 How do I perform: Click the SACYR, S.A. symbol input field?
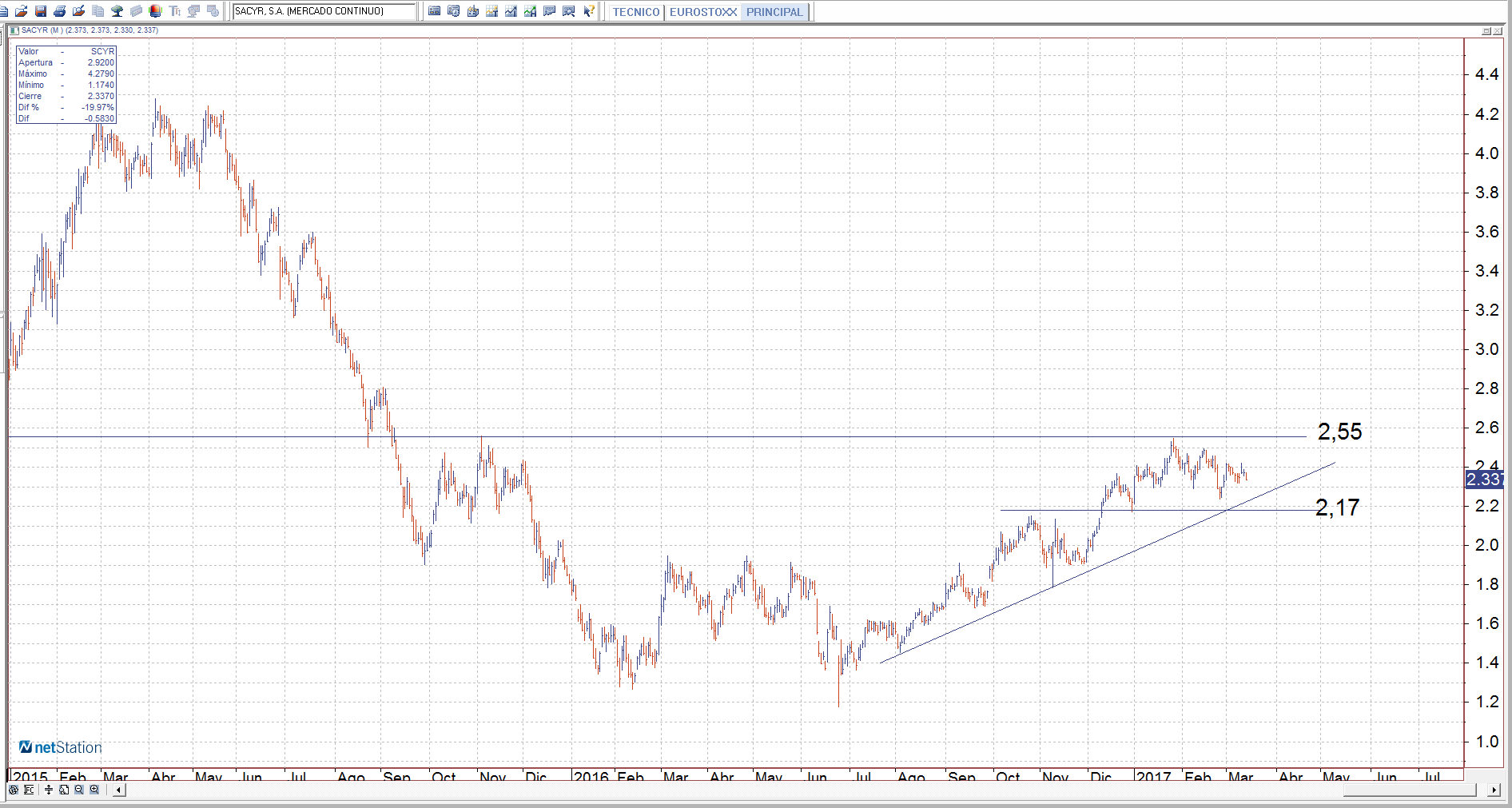click(x=324, y=11)
